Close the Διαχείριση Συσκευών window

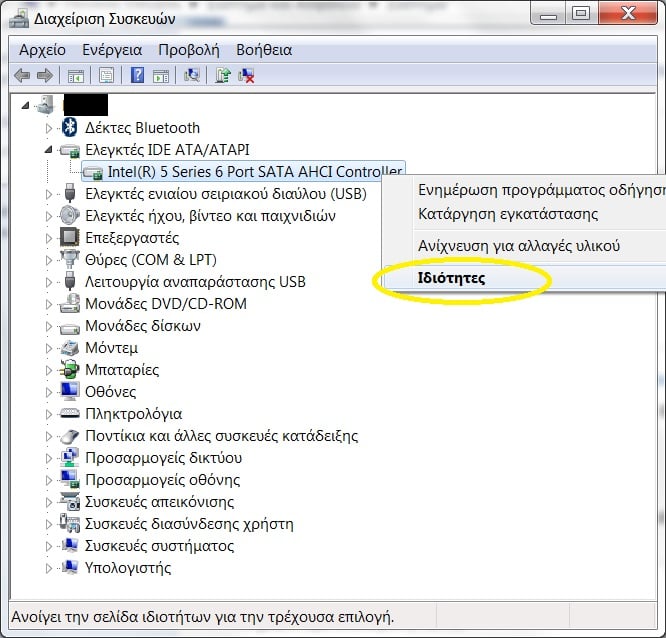coord(629,13)
